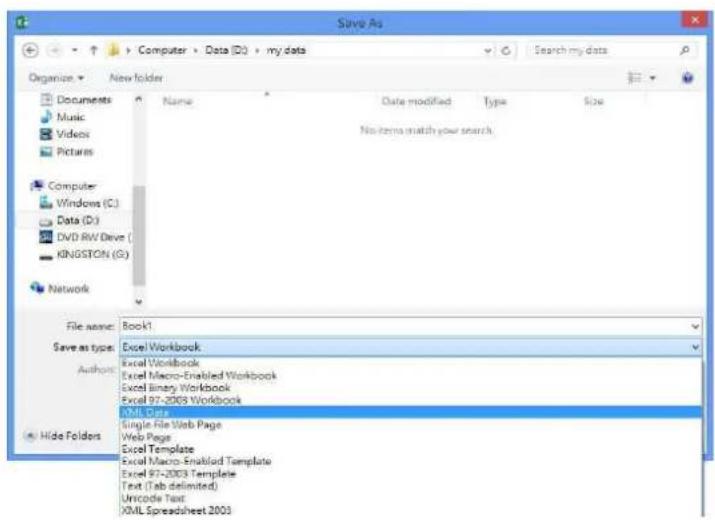Select KINGSTON (G:) drive
The width and height of the screenshot is (715, 520).
point(84,254)
